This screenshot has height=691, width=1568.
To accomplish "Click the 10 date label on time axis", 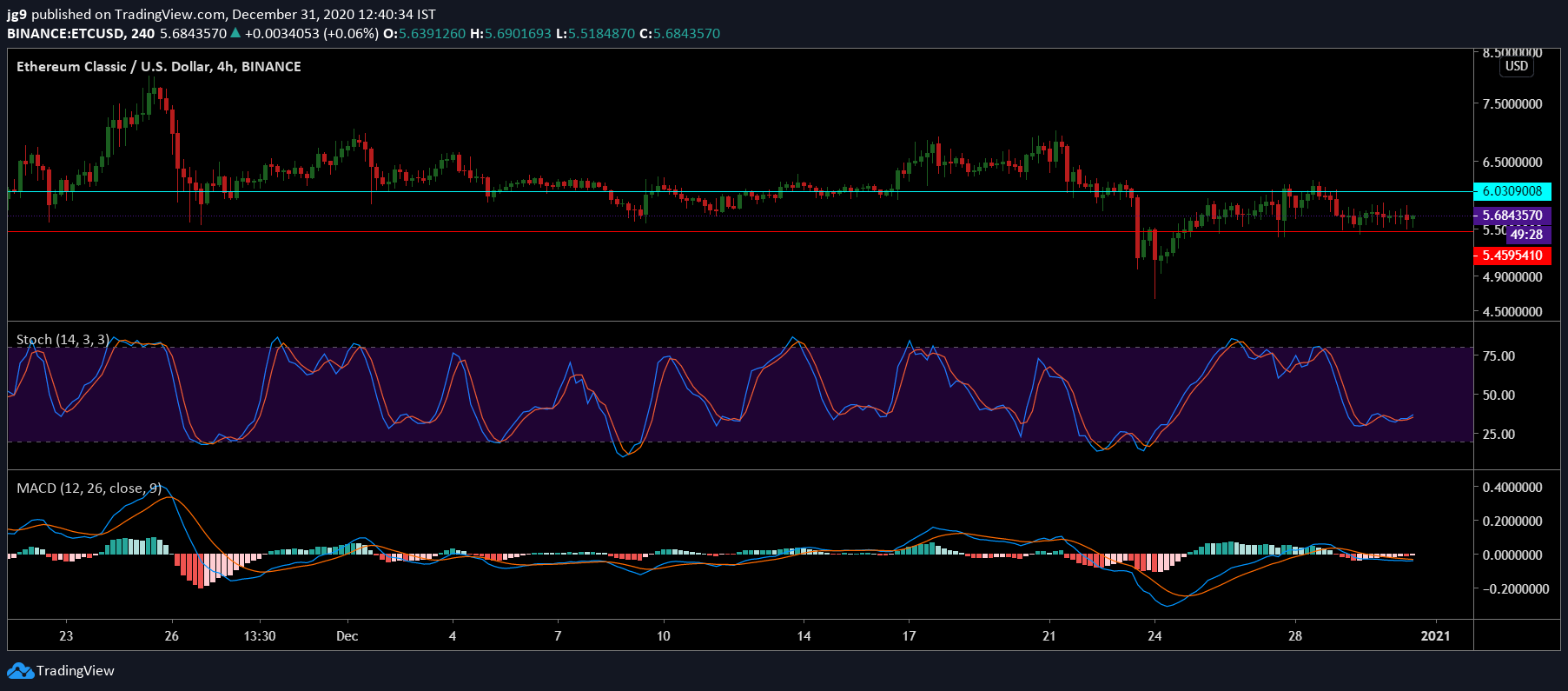I will [664, 636].
